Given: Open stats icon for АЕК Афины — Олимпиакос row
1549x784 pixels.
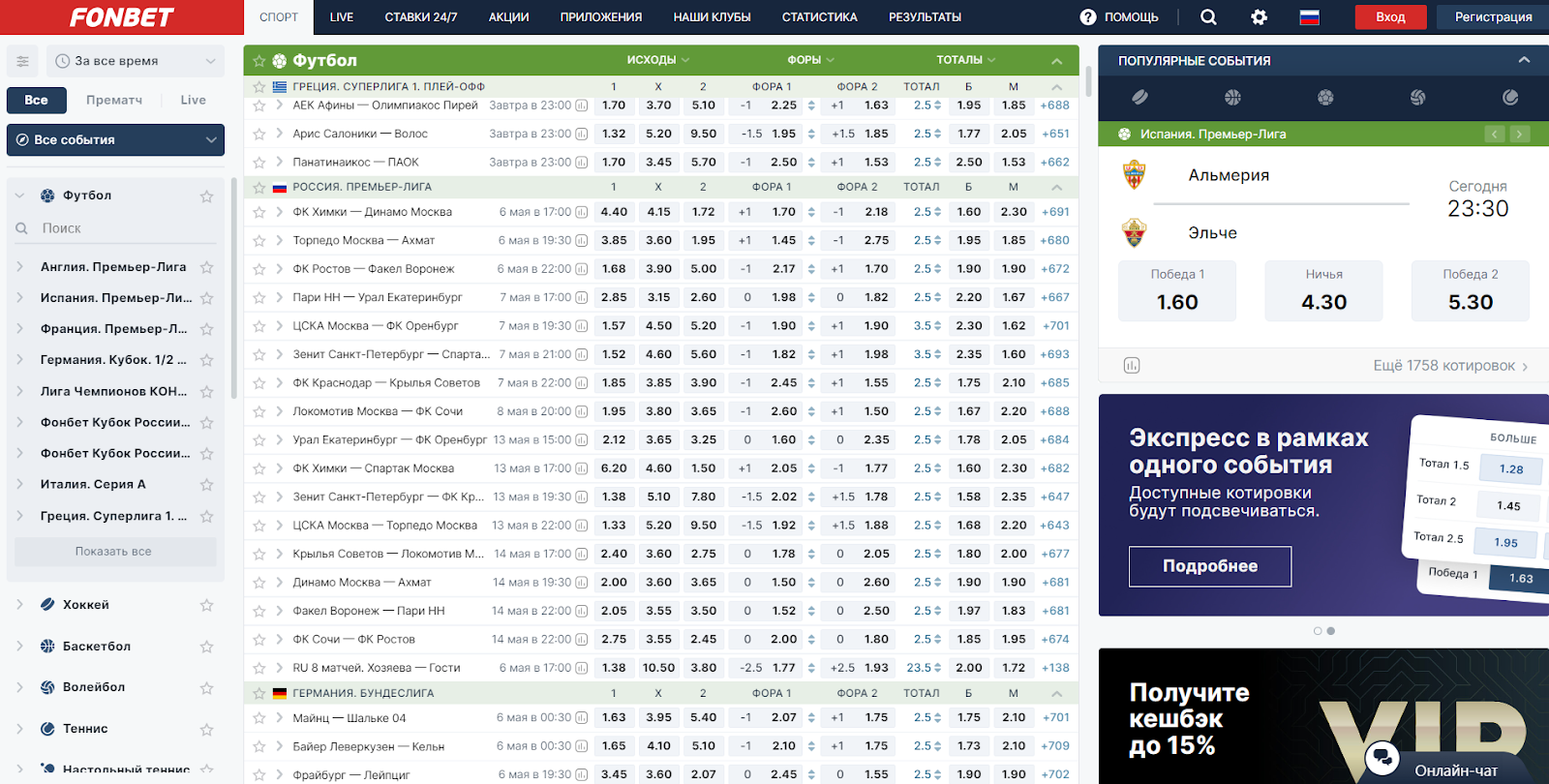Looking at the screenshot, I should click(x=582, y=106).
